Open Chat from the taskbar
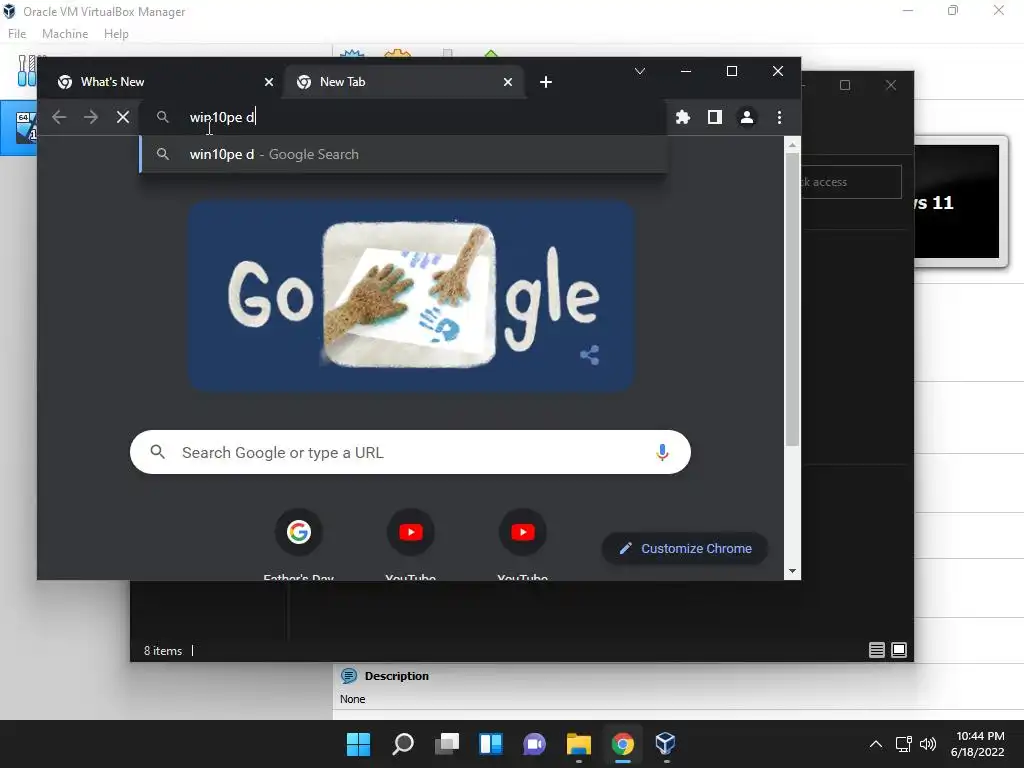1024x768 pixels. 535,744
